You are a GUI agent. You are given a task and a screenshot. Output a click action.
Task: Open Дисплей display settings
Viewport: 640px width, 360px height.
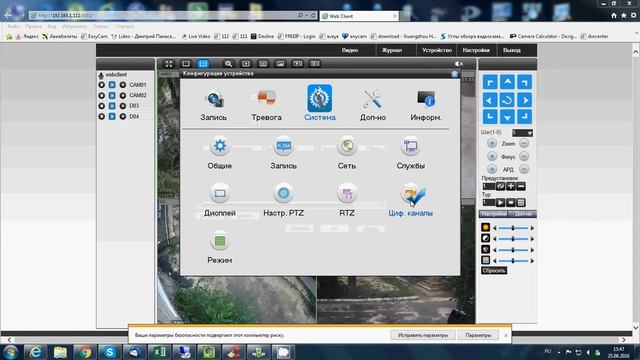pyautogui.click(x=220, y=200)
